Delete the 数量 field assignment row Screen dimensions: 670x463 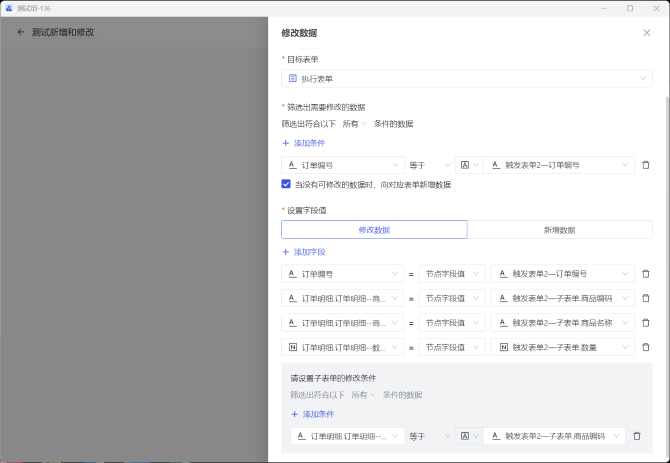(x=645, y=347)
